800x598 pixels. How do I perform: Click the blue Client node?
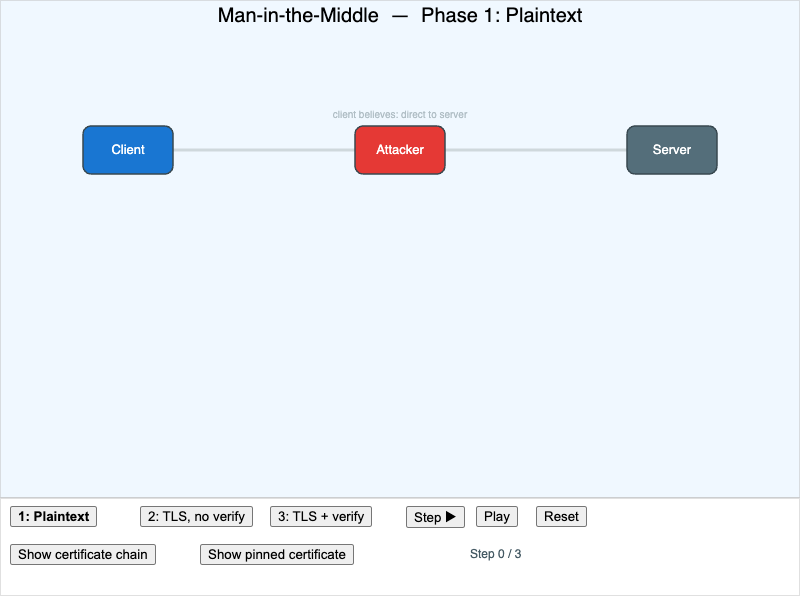[x=128, y=150]
